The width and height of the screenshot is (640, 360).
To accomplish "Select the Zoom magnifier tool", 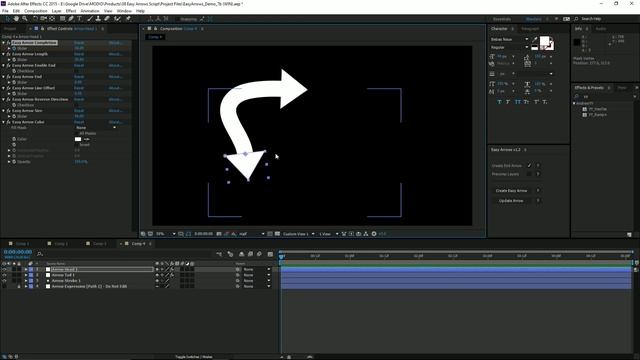I will pos(25,19).
